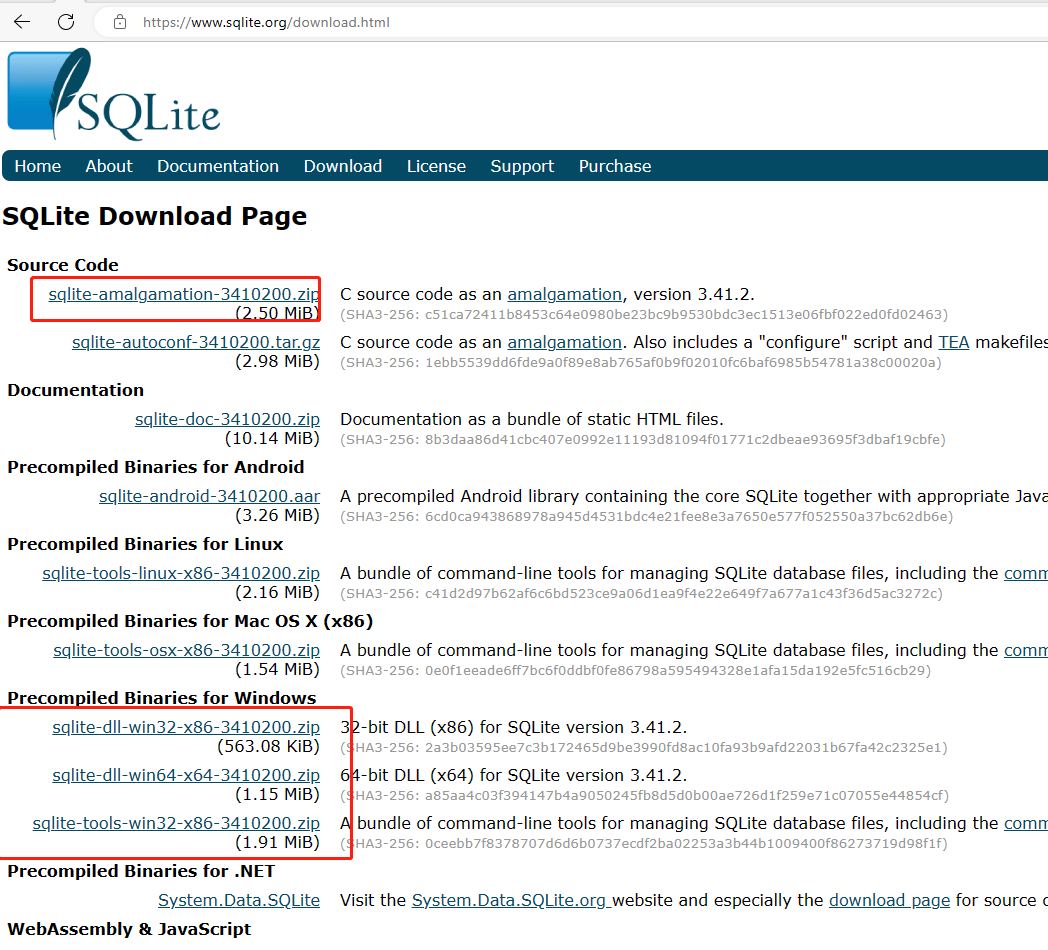Click Precompiled Binaries for Linux heading
The width and height of the screenshot is (1048, 950).
pyautogui.click(x=145, y=544)
